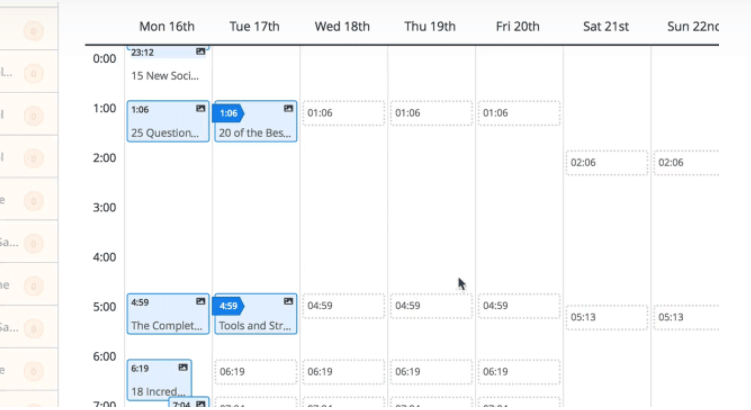Screen dimensions: 751x410
Task: Open the "18 Incred..." post on Monday
Action: tap(158, 391)
